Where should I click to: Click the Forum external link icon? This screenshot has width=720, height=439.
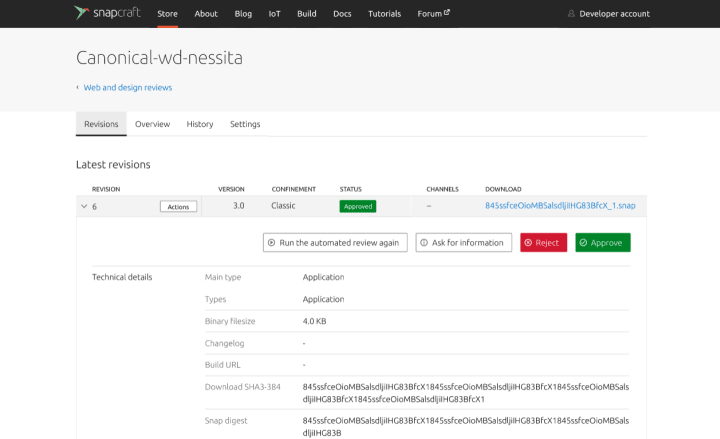447,12
